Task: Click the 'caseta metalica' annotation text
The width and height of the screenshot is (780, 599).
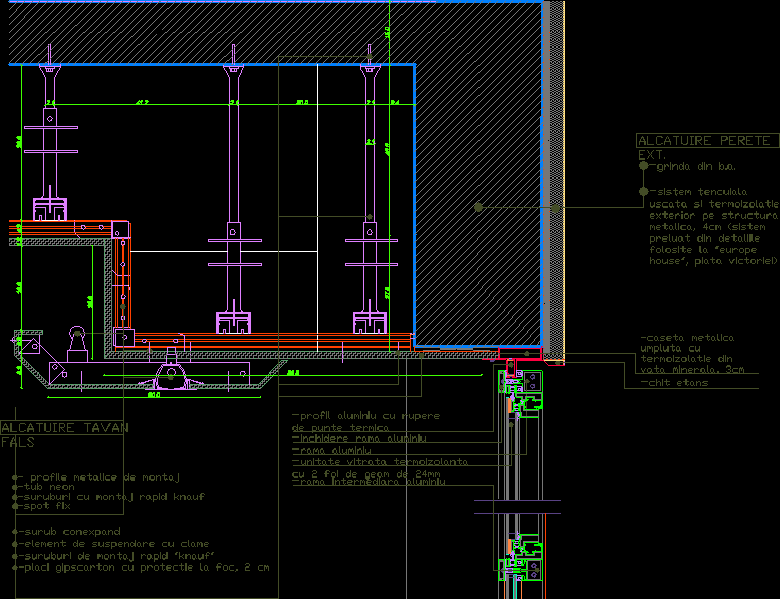Action: (x=689, y=338)
